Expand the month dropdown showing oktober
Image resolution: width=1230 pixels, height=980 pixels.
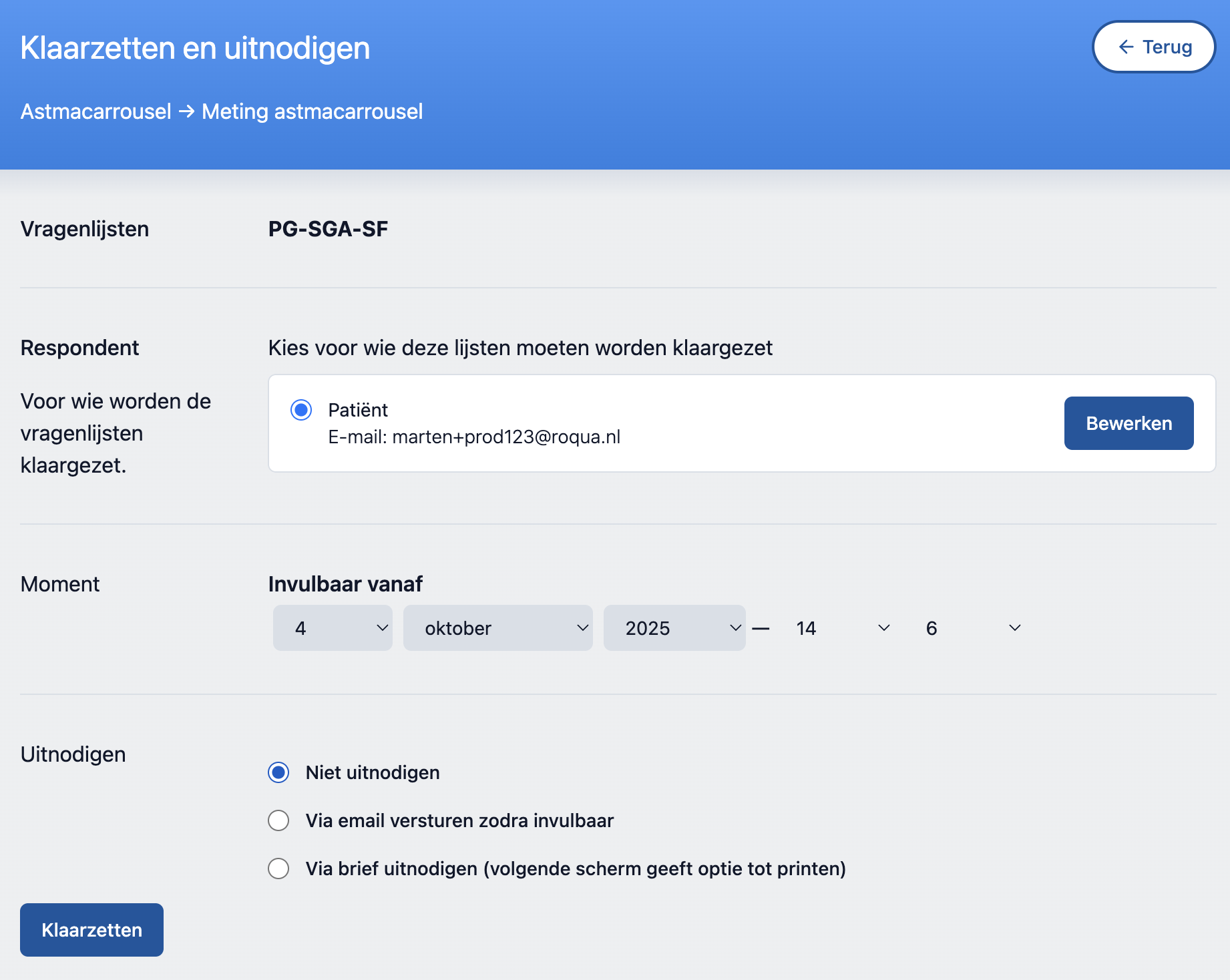coord(497,628)
